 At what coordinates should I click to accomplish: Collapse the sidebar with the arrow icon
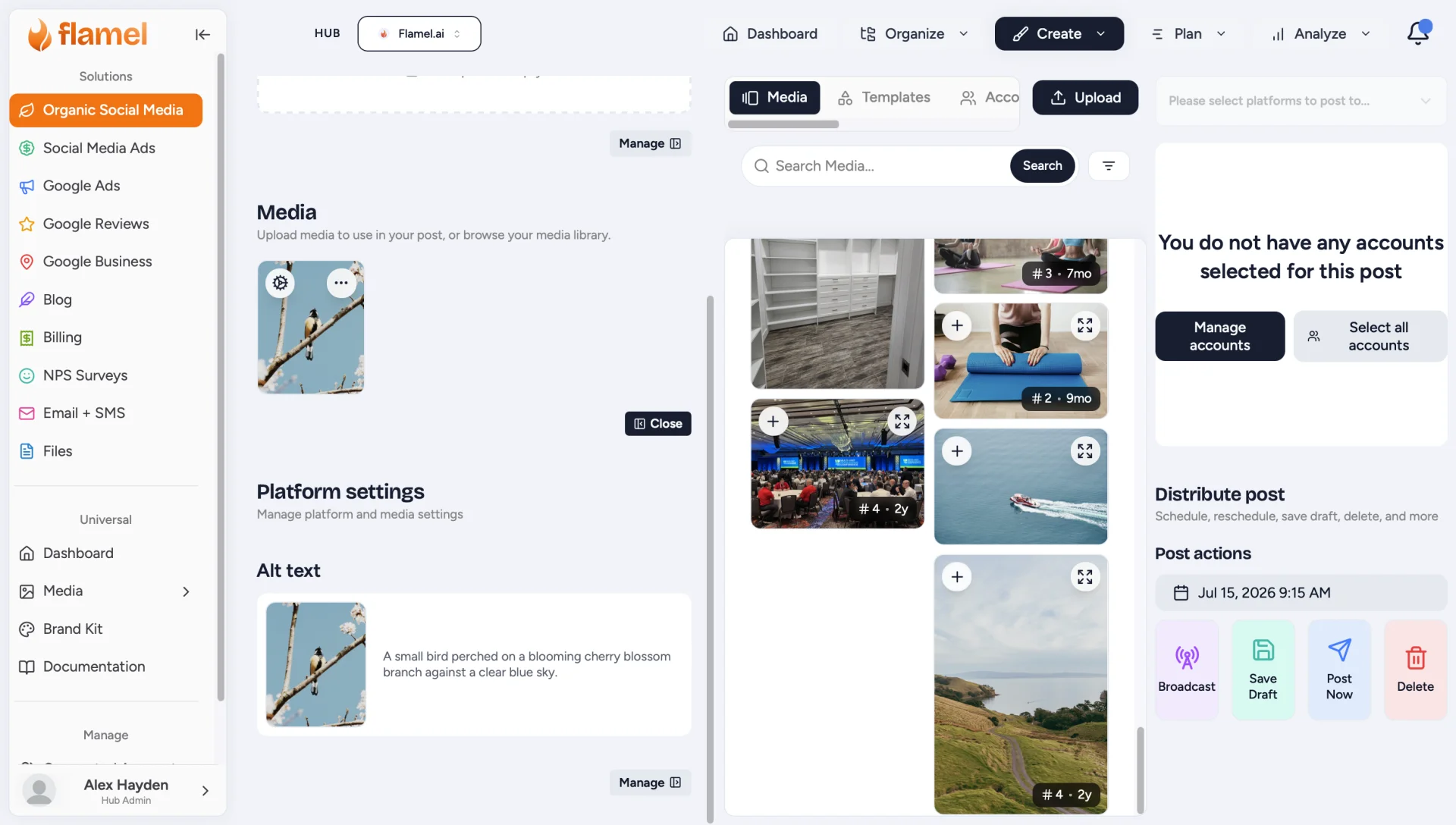tap(202, 34)
